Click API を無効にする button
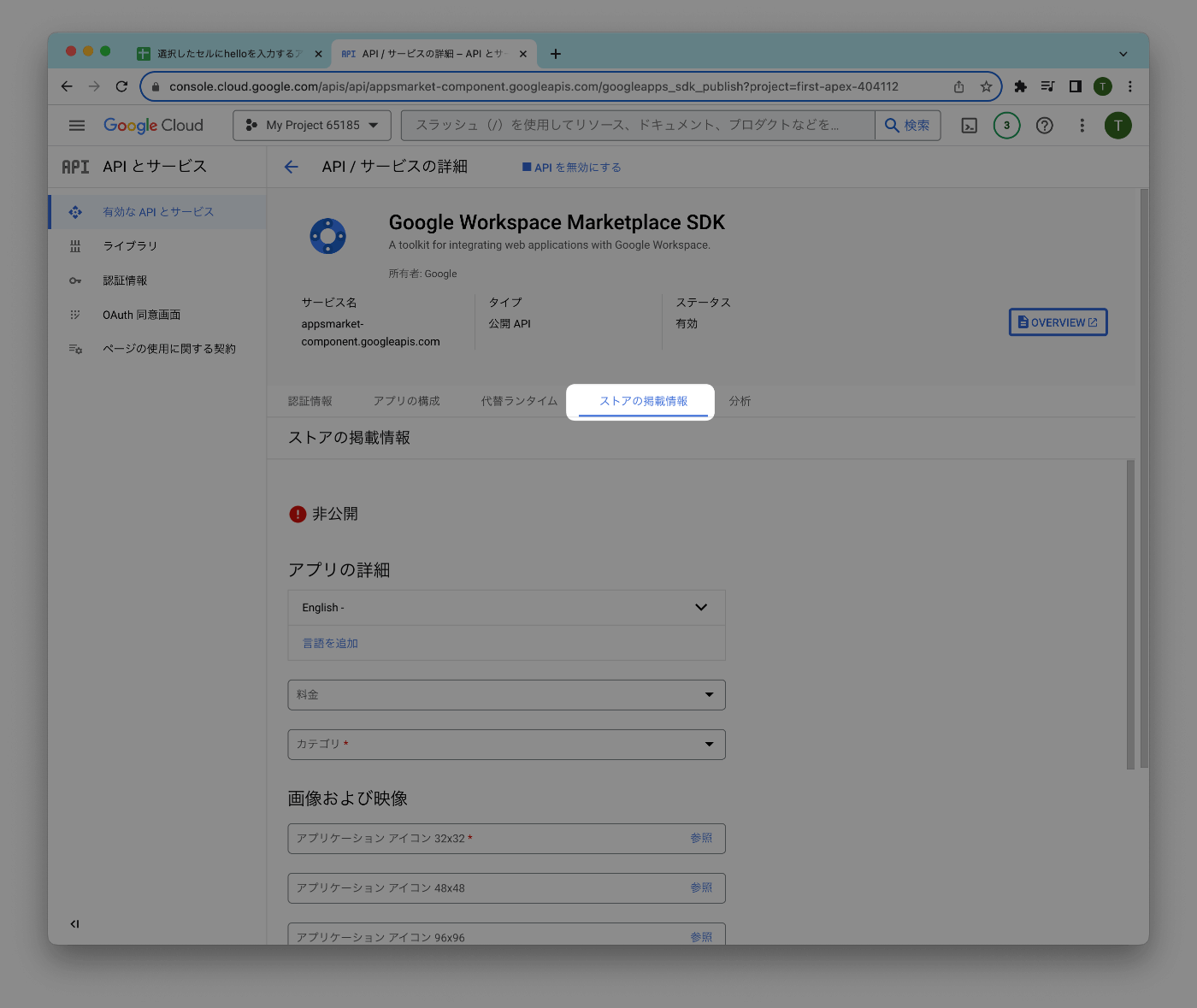Image resolution: width=1197 pixels, height=1008 pixels. [572, 168]
